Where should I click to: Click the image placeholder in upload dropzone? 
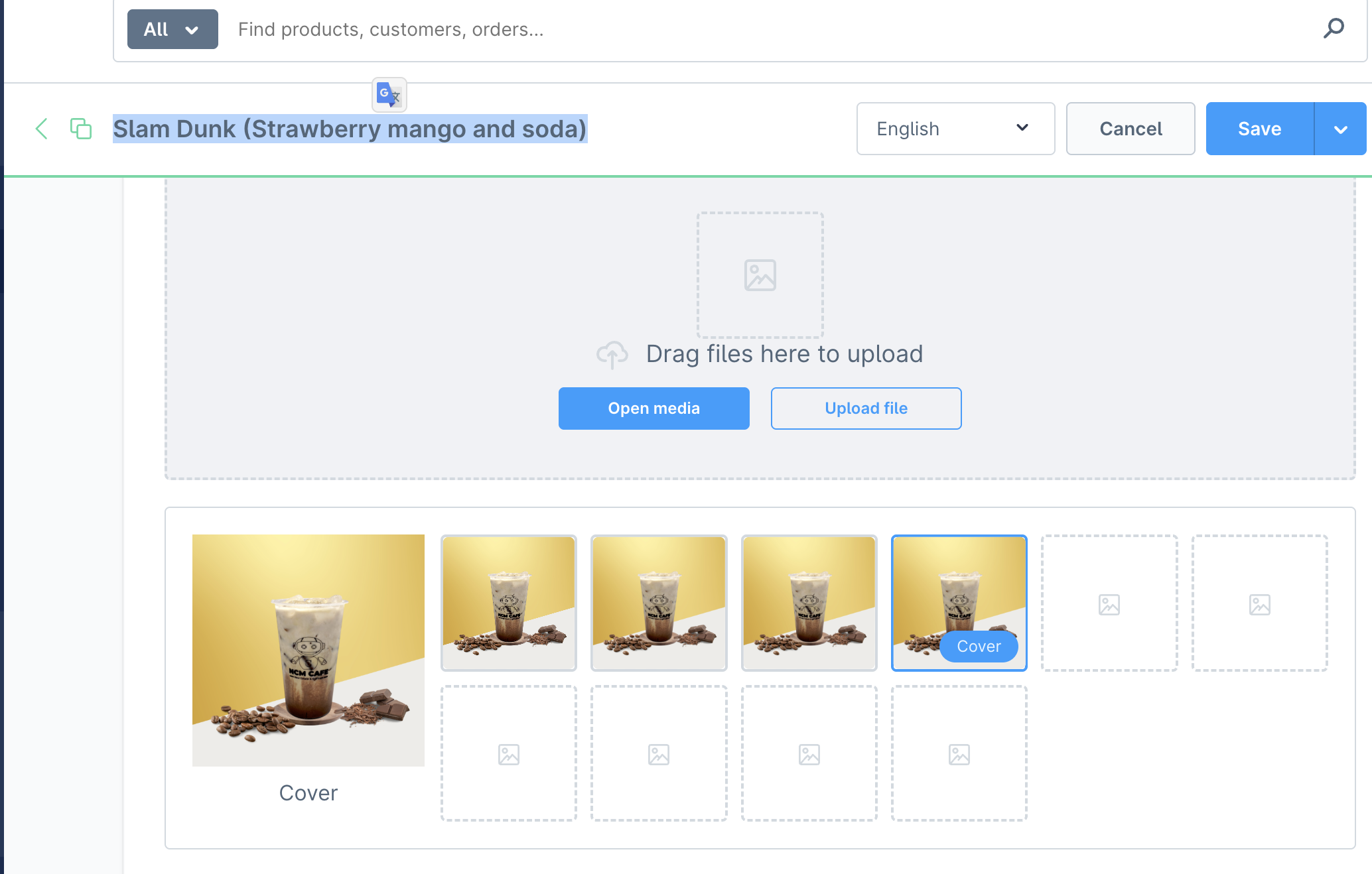point(760,275)
